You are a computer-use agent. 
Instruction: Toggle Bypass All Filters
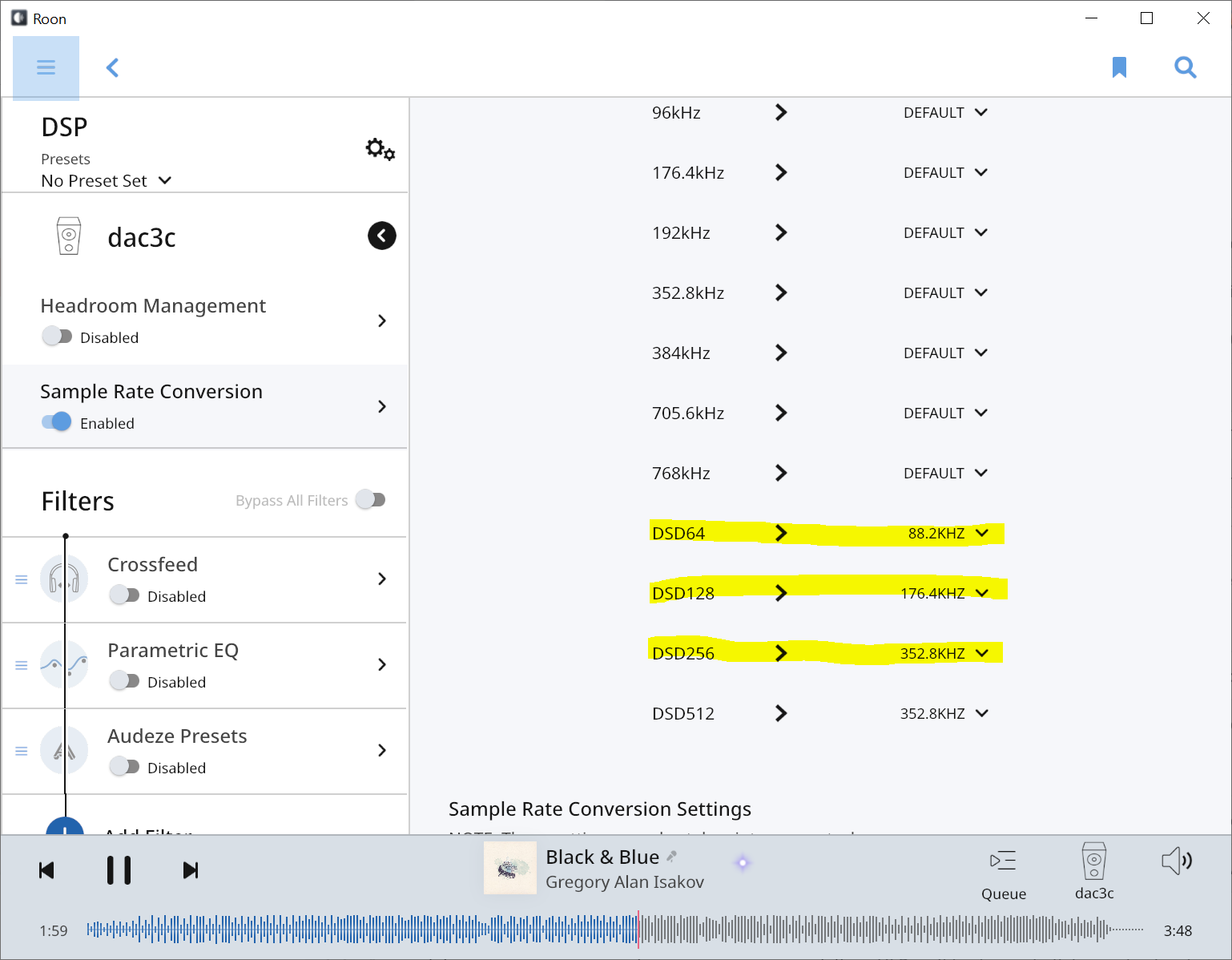click(x=371, y=500)
